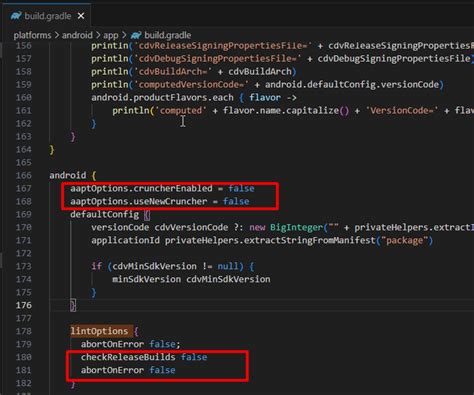Click 'false' value on line 168
Viewport: 474px width, 395px height.
[x=236, y=201]
